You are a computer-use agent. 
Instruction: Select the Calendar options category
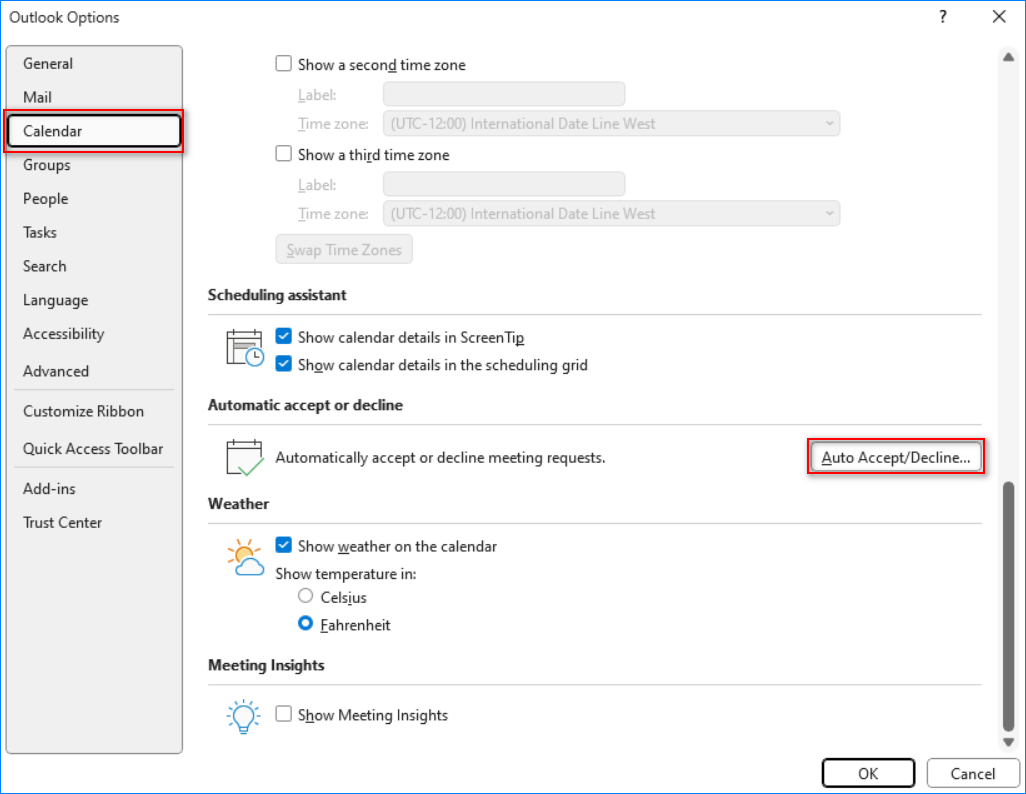[94, 131]
